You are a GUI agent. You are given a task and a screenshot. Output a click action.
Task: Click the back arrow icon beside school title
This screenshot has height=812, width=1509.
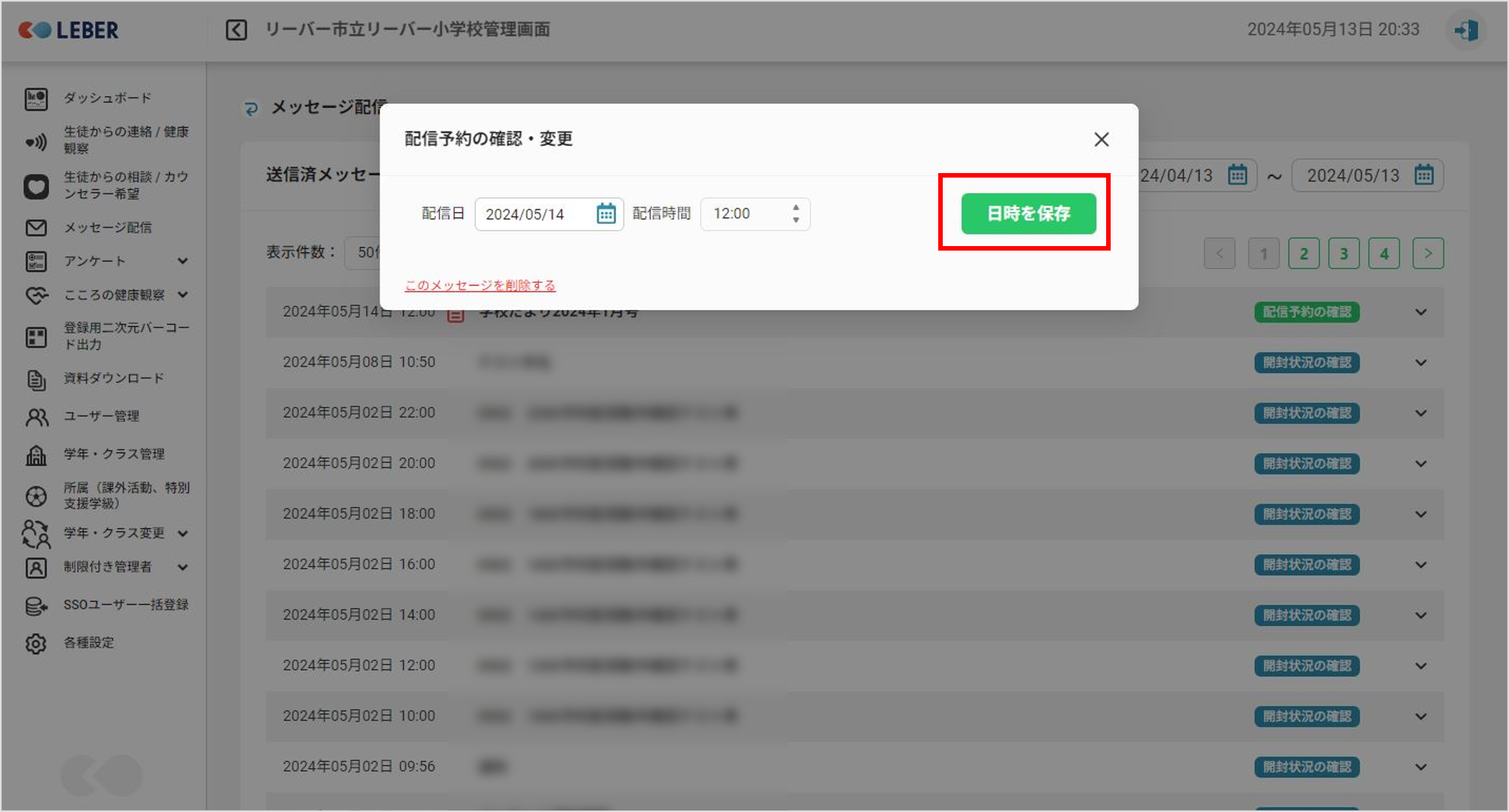[x=236, y=30]
